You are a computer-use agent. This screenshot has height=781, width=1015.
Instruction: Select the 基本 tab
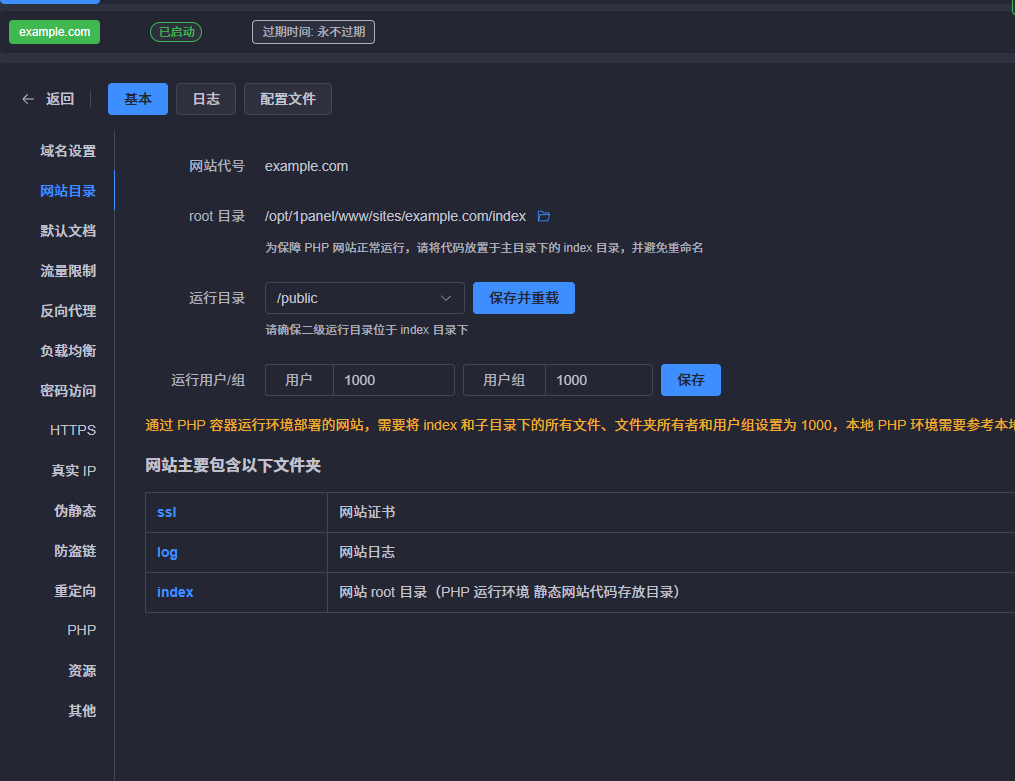138,99
